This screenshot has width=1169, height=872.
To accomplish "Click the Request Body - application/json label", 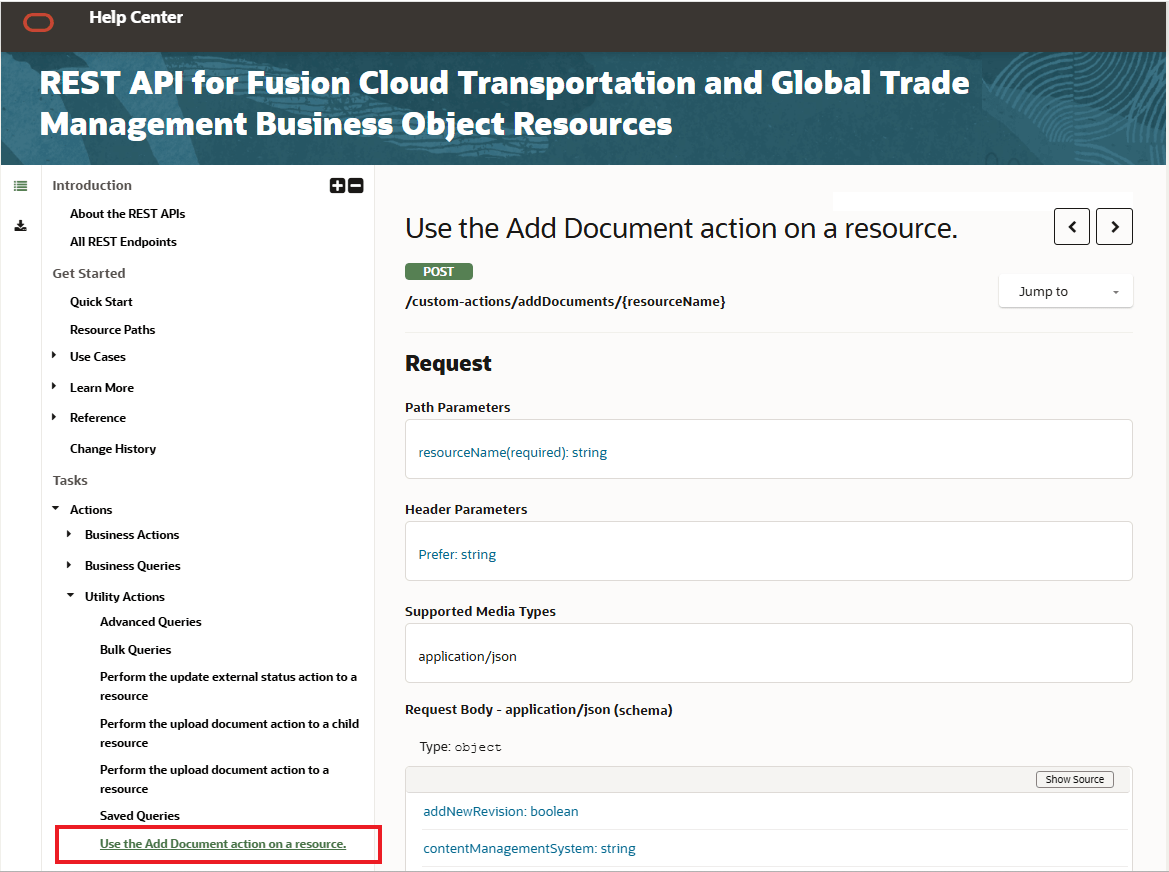I will pyautogui.click(x=538, y=710).
